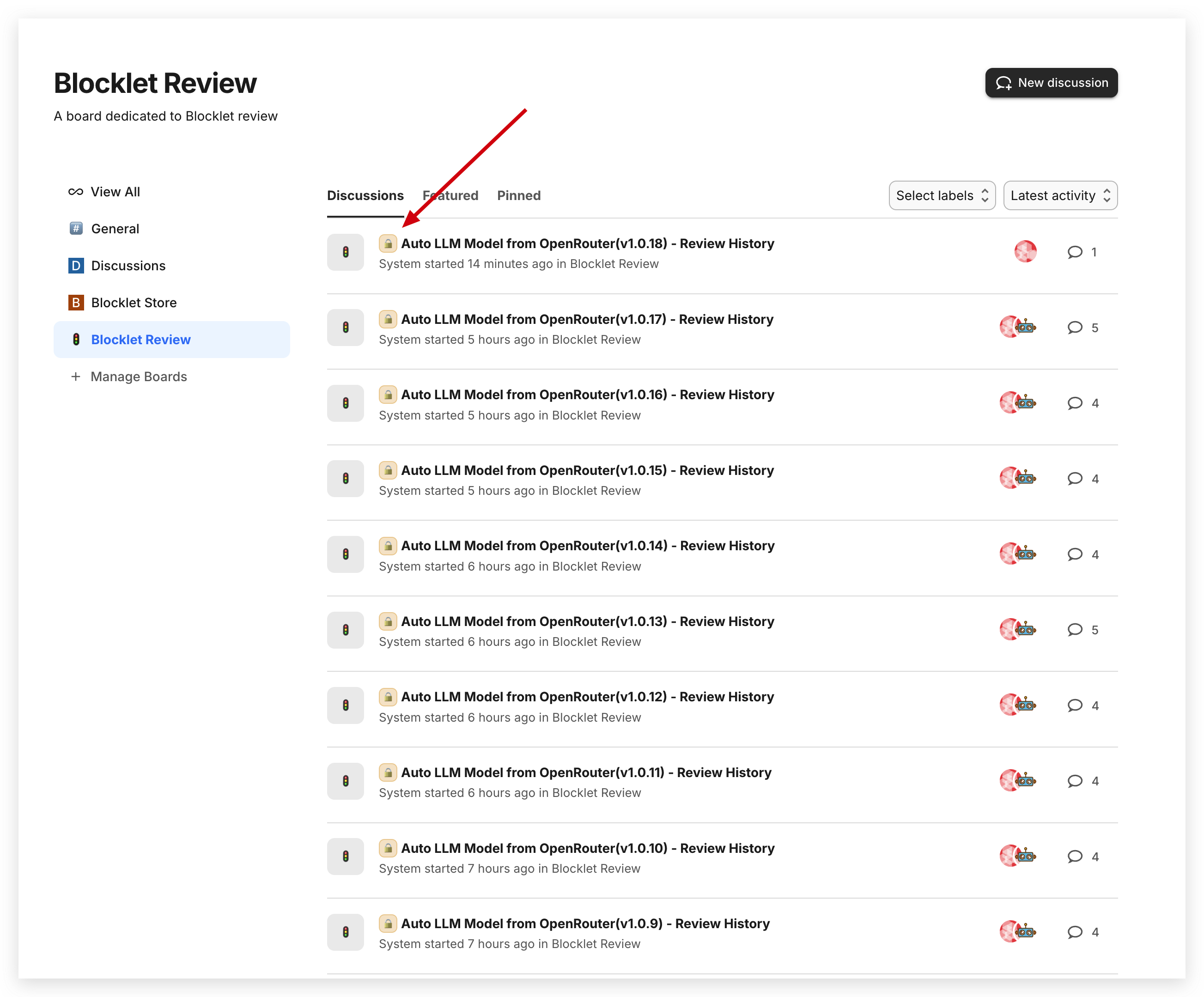The height and width of the screenshot is (997, 1204).
Task: Open the Latest activity sort dropdown
Action: point(1059,195)
